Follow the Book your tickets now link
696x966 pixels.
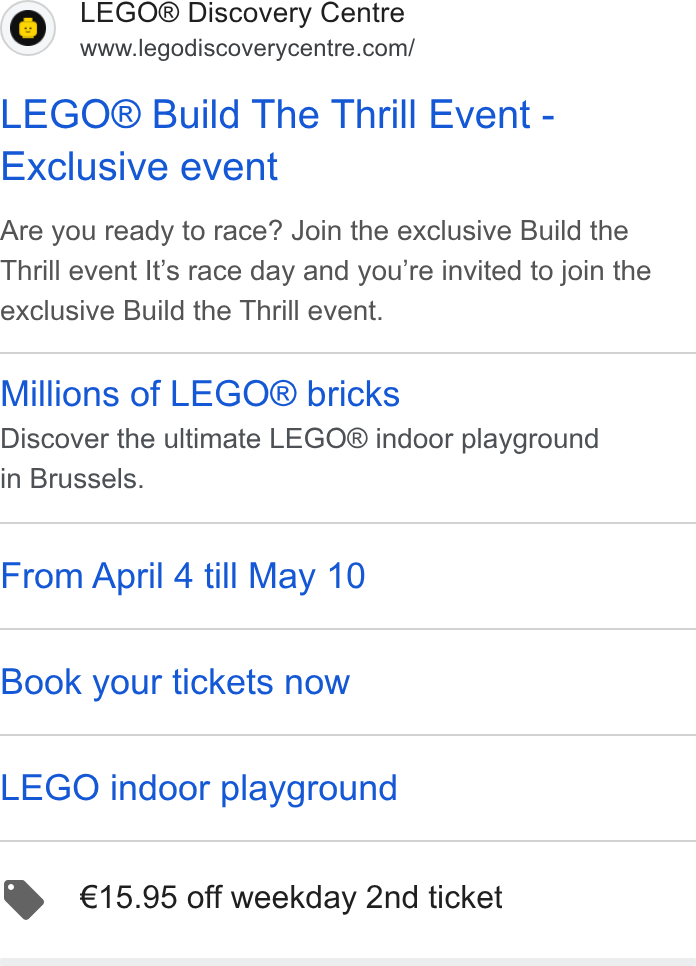coord(175,682)
